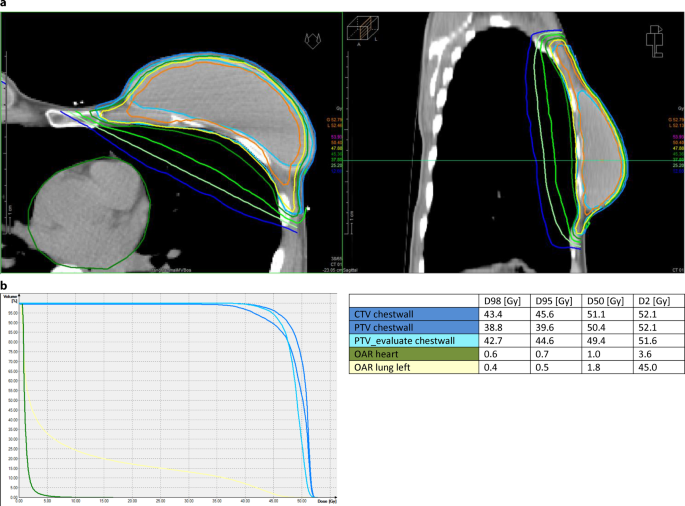The image size is (685, 506).
Task: Click the PTV chestwall D98 value 38.8
Action: point(493,327)
